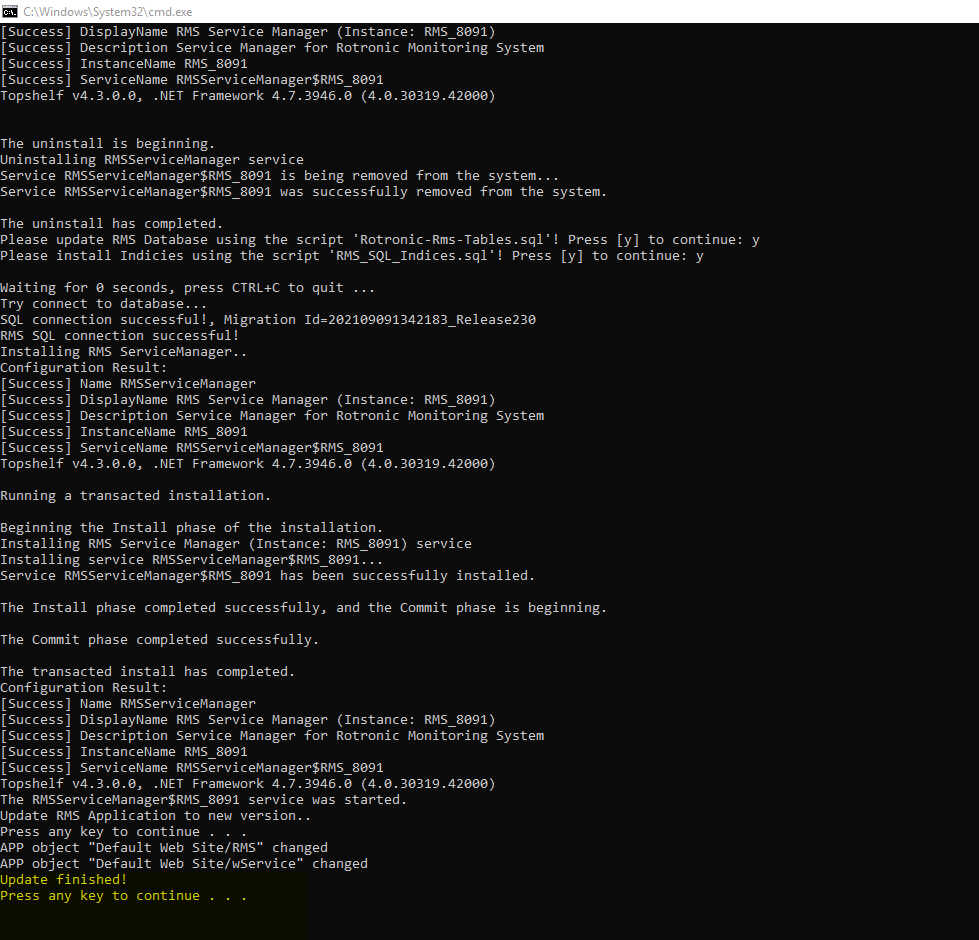Select the 'has been successfully installed.' line
Image resolution: width=979 pixels, height=940 pixels.
point(268,575)
